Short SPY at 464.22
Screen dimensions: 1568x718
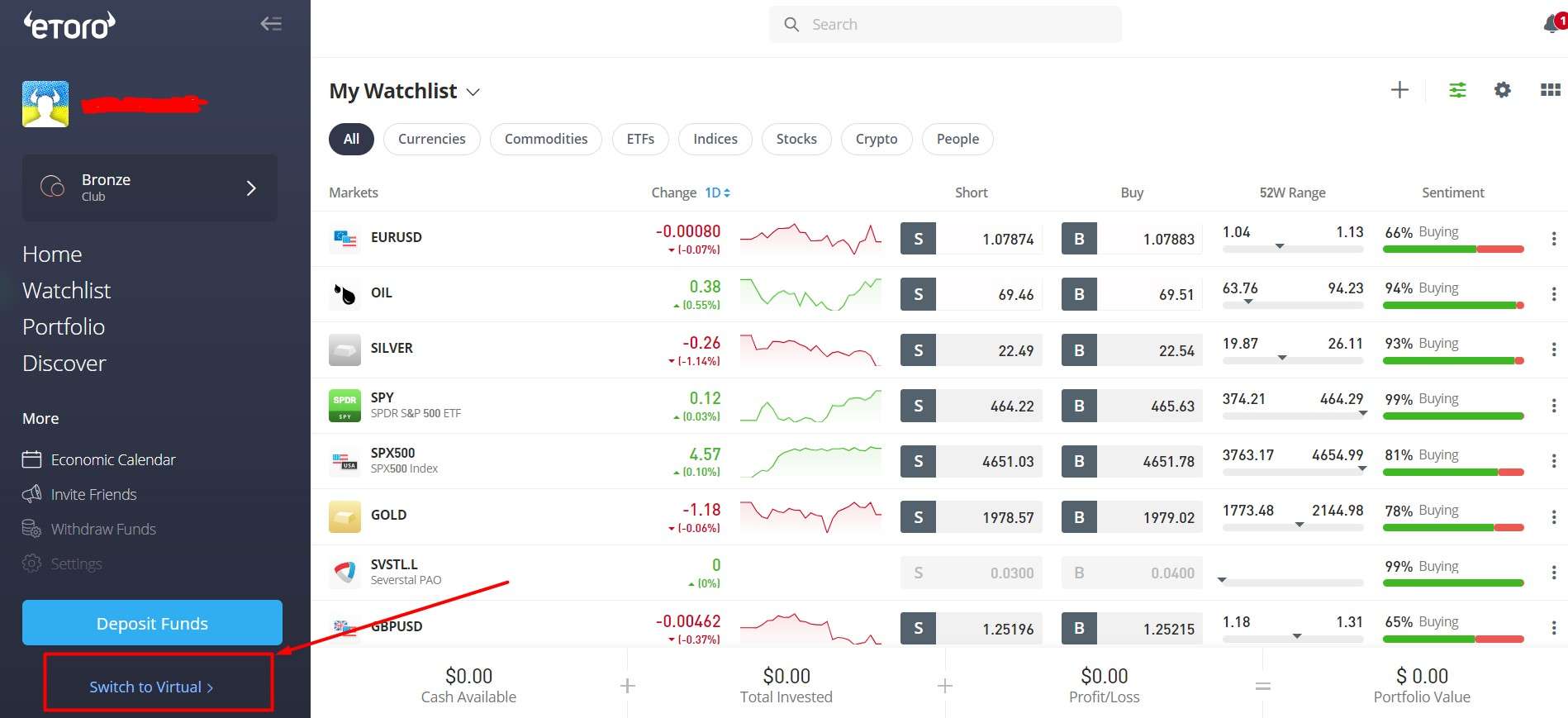[x=972, y=406]
